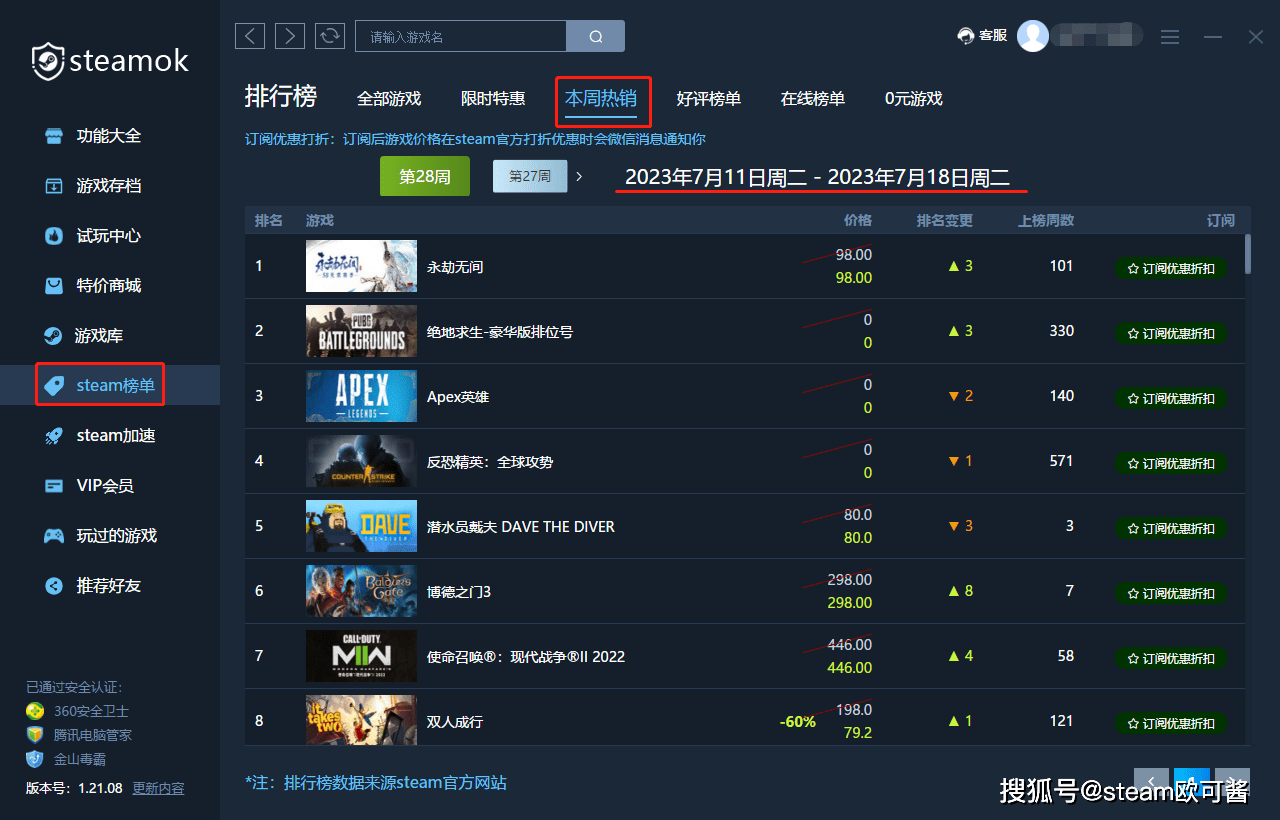Screen dimensions: 1280x820
Task: Subscribe to discounts for 双人成行
Action: [x=1171, y=723]
